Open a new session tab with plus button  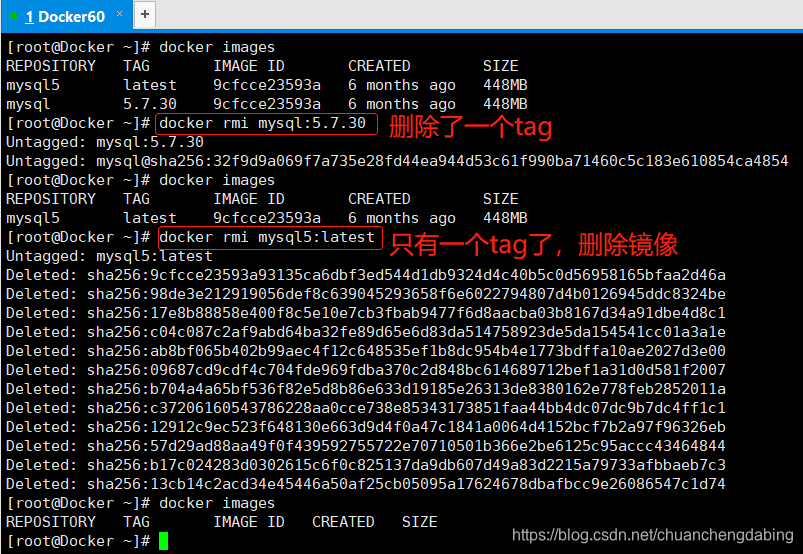point(145,14)
